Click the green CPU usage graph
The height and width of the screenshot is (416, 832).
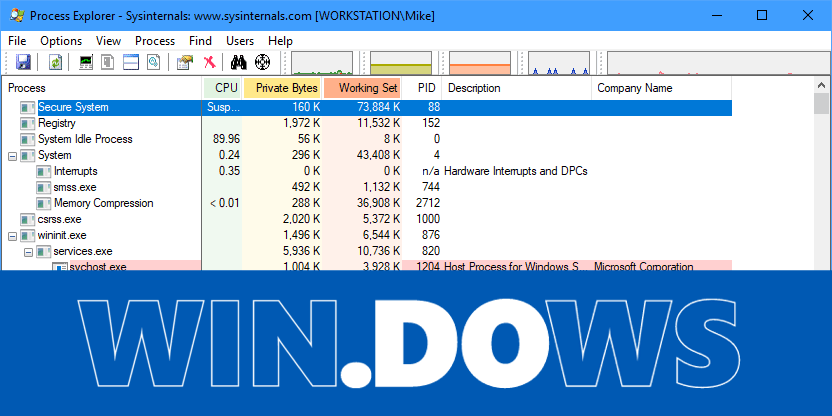tap(322, 63)
